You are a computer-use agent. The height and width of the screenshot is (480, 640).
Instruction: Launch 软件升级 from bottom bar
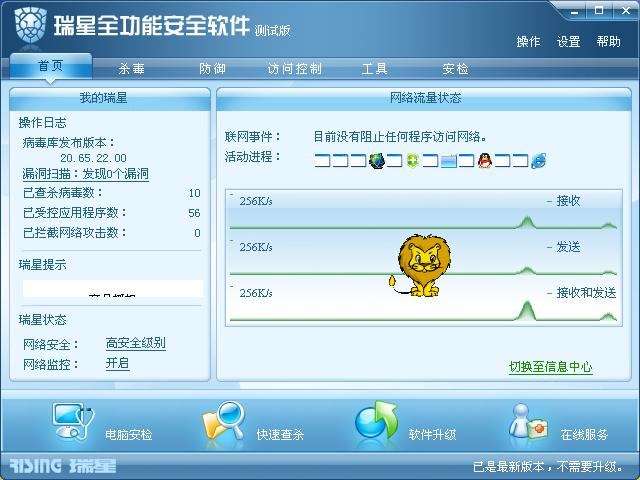[432, 435]
